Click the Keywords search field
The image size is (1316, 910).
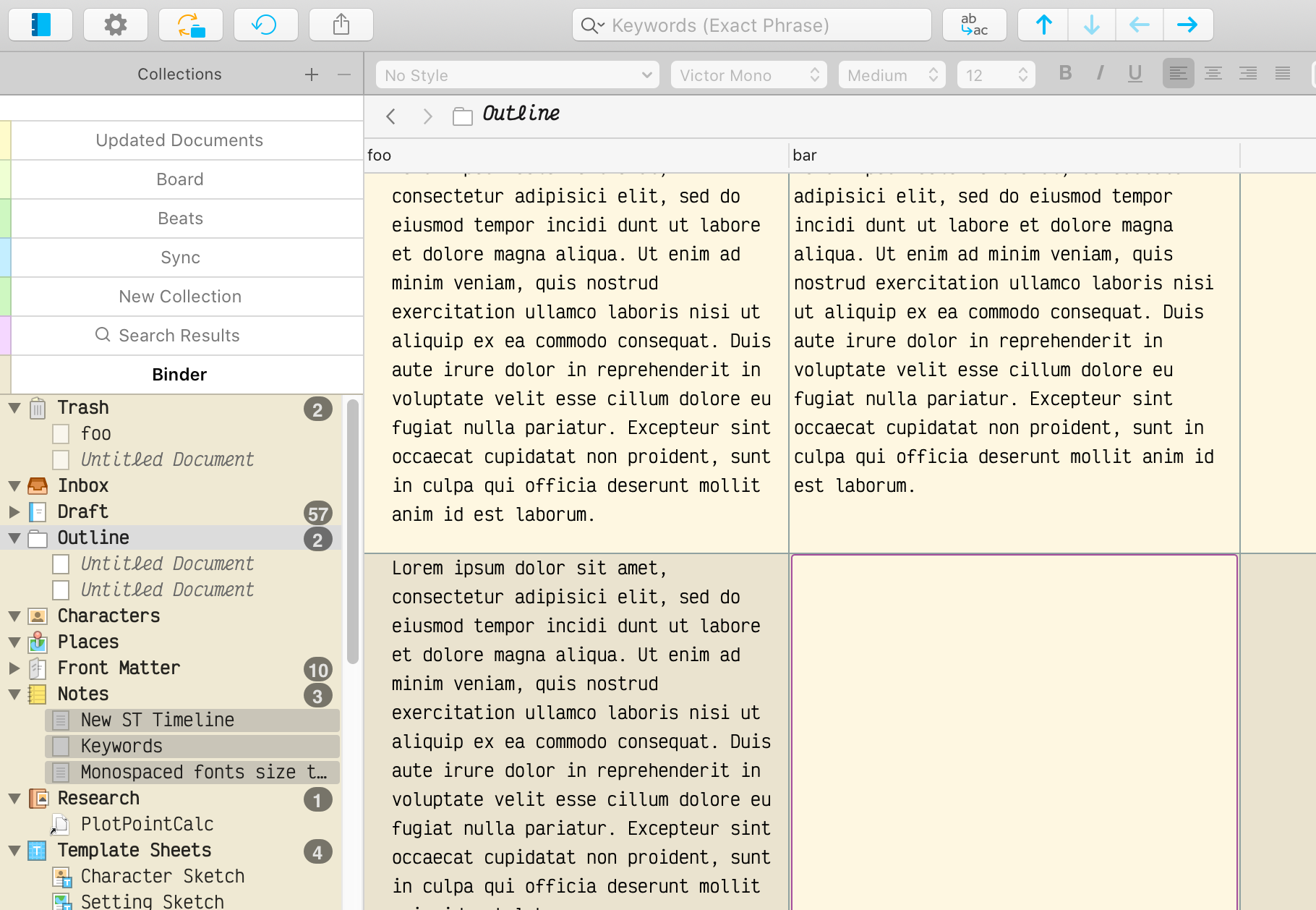752,25
